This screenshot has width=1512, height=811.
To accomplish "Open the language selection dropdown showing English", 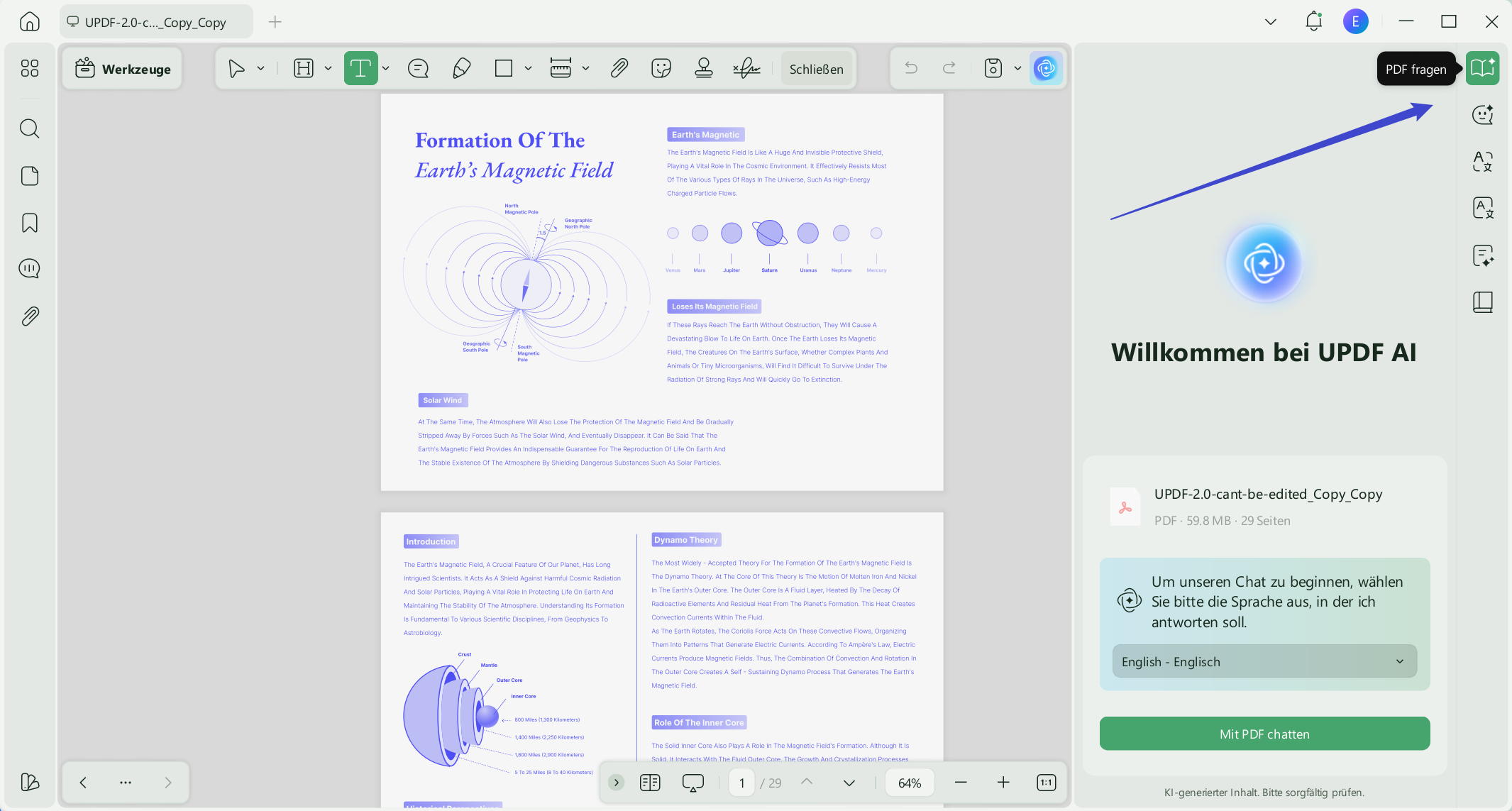I will click(1264, 661).
